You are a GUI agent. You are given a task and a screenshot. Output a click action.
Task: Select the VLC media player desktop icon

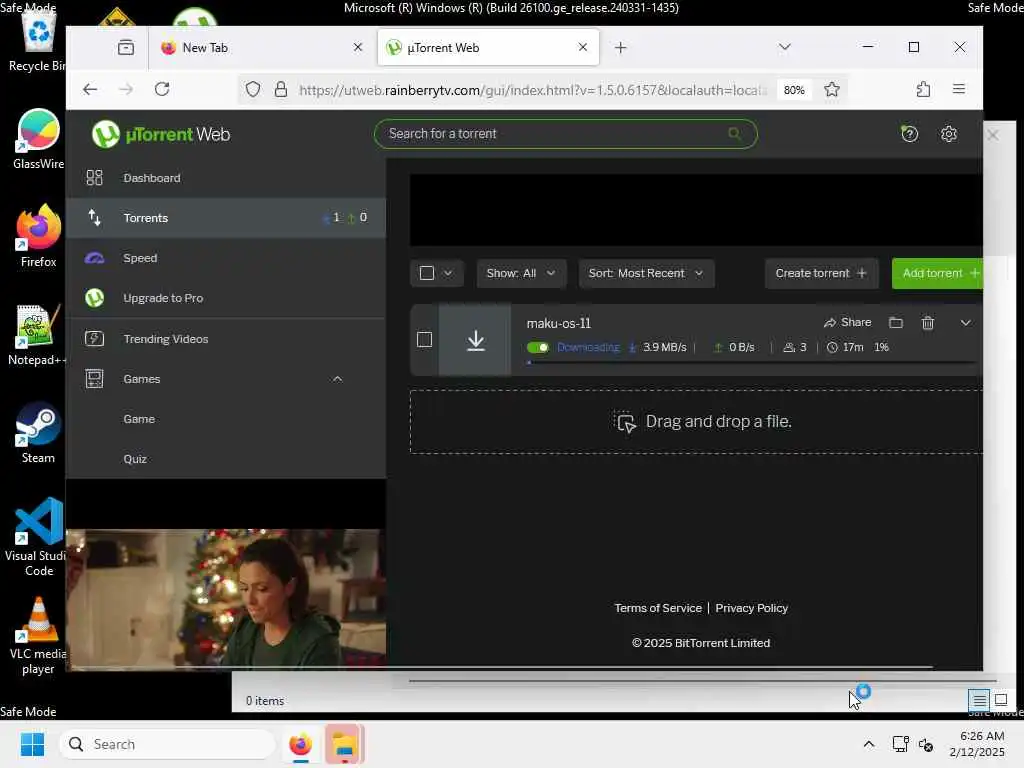click(38, 636)
